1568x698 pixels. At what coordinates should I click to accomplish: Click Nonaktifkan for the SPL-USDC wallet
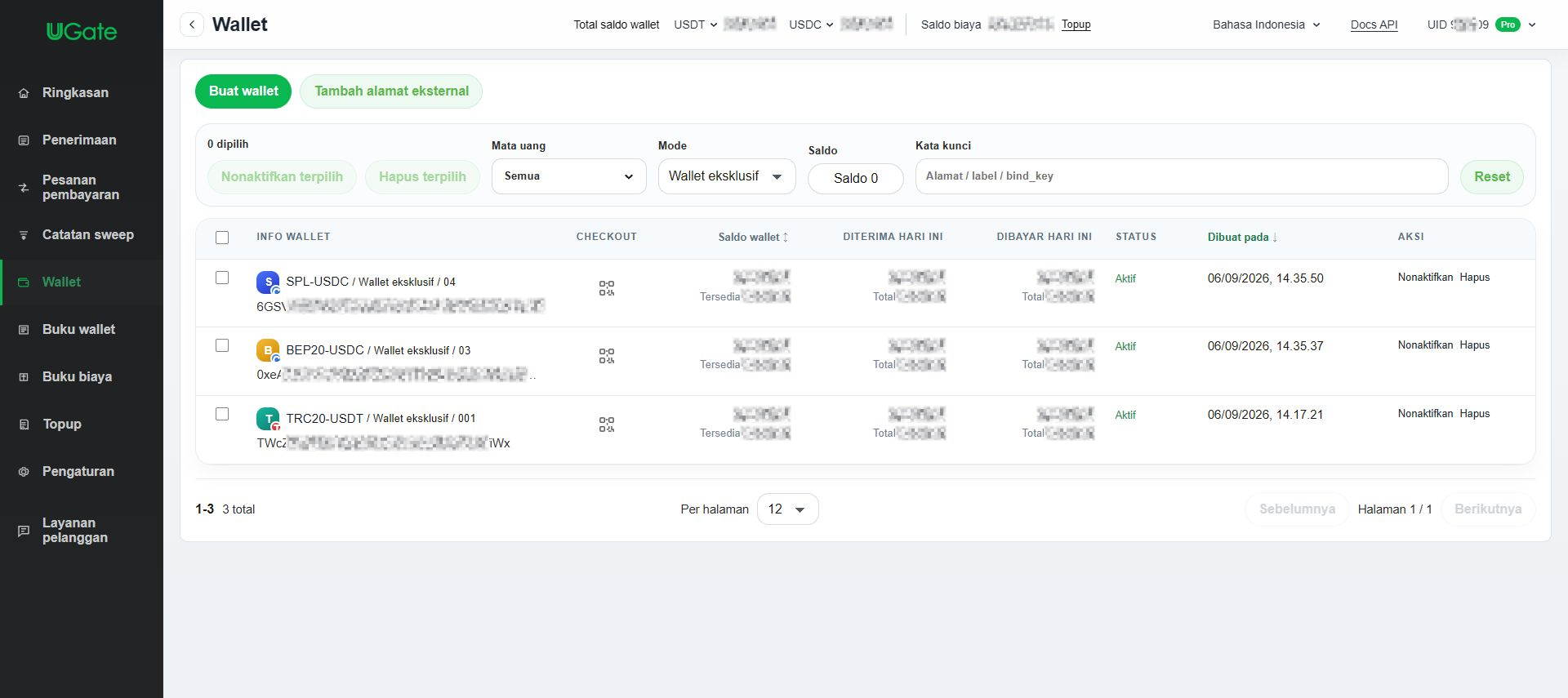[x=1425, y=278]
